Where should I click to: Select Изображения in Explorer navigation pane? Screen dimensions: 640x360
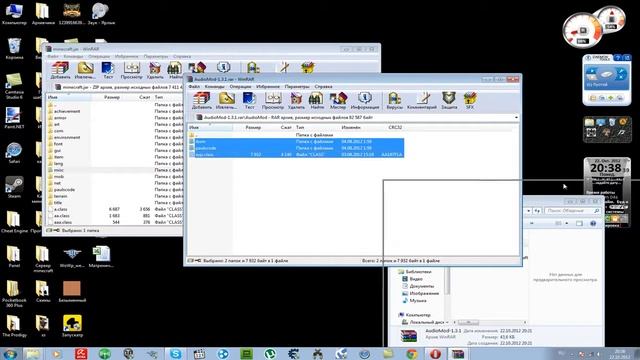point(424,293)
